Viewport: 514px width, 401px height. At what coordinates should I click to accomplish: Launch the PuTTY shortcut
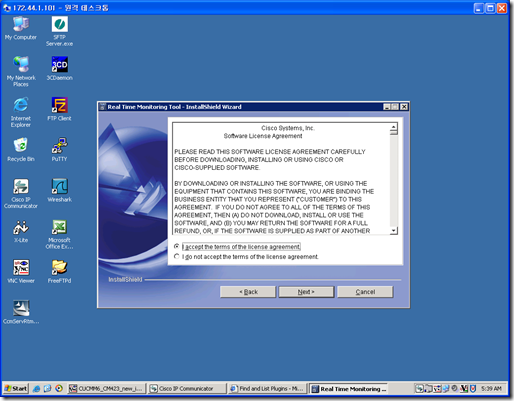(x=59, y=150)
